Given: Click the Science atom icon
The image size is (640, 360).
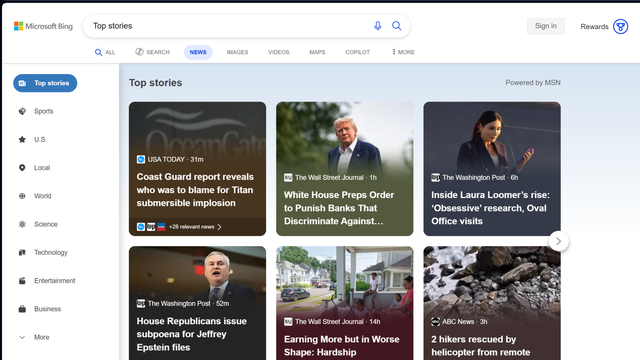Looking at the screenshot, I should click(x=22, y=224).
